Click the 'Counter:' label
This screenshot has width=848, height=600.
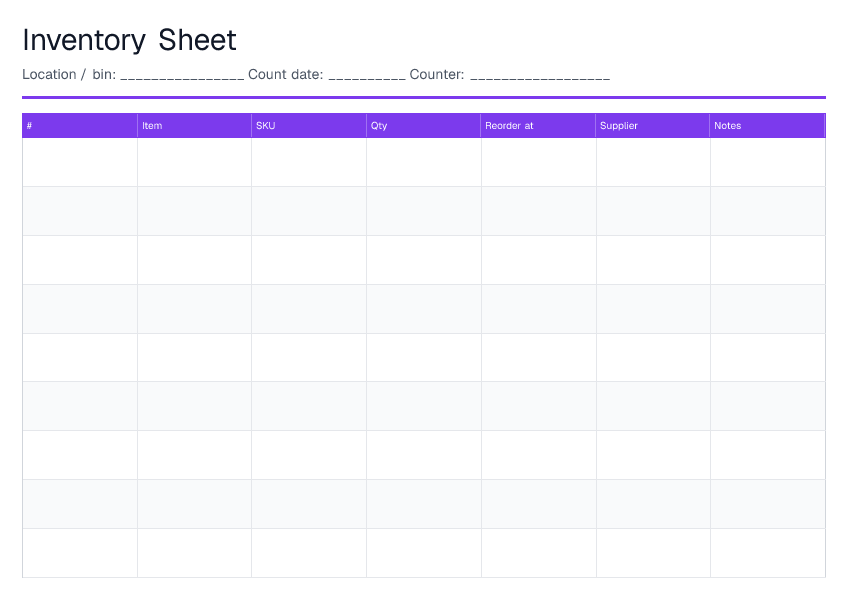pyautogui.click(x=437, y=74)
